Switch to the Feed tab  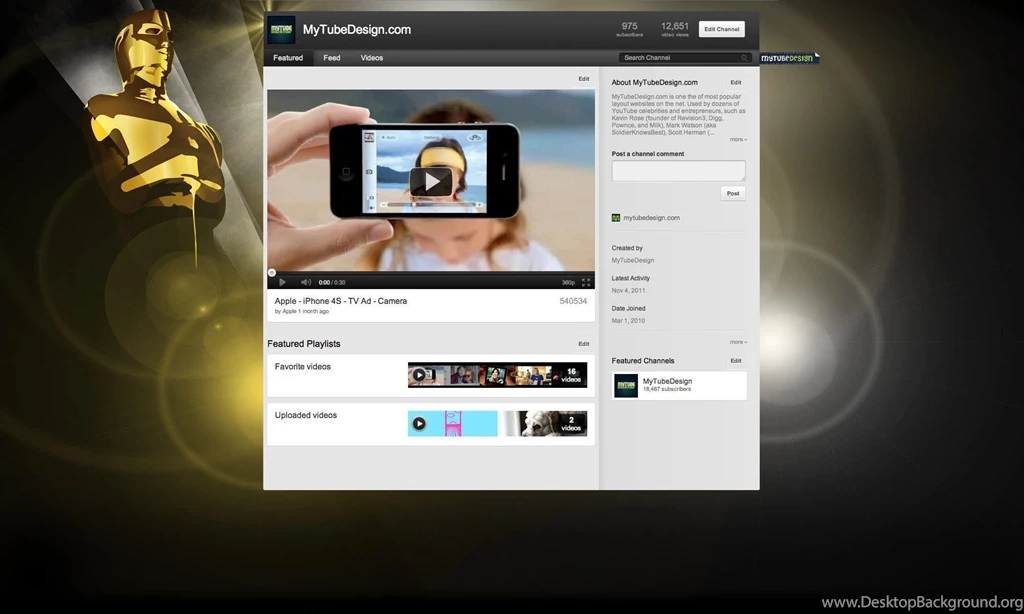[x=332, y=58]
